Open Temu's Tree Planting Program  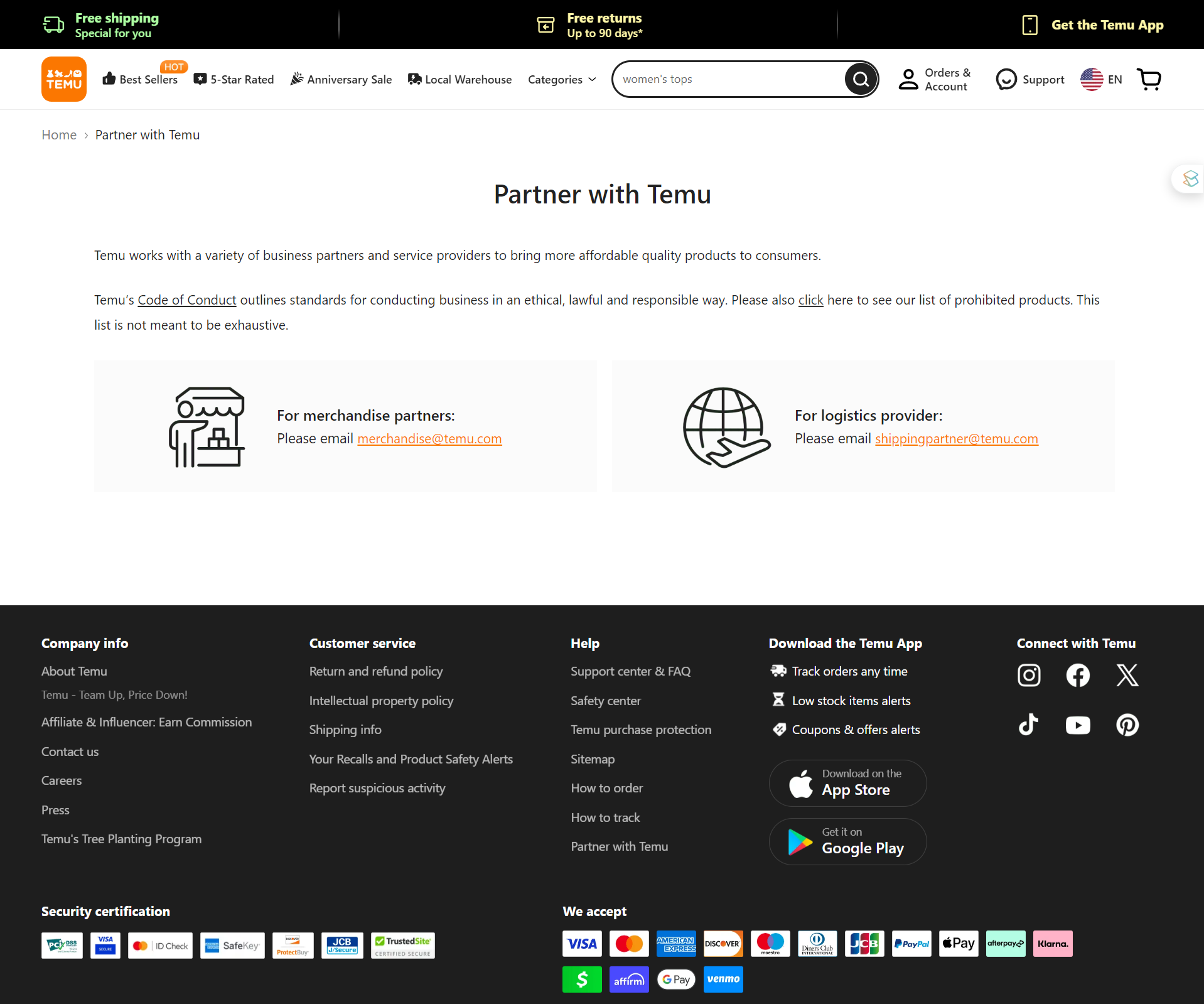(x=121, y=839)
